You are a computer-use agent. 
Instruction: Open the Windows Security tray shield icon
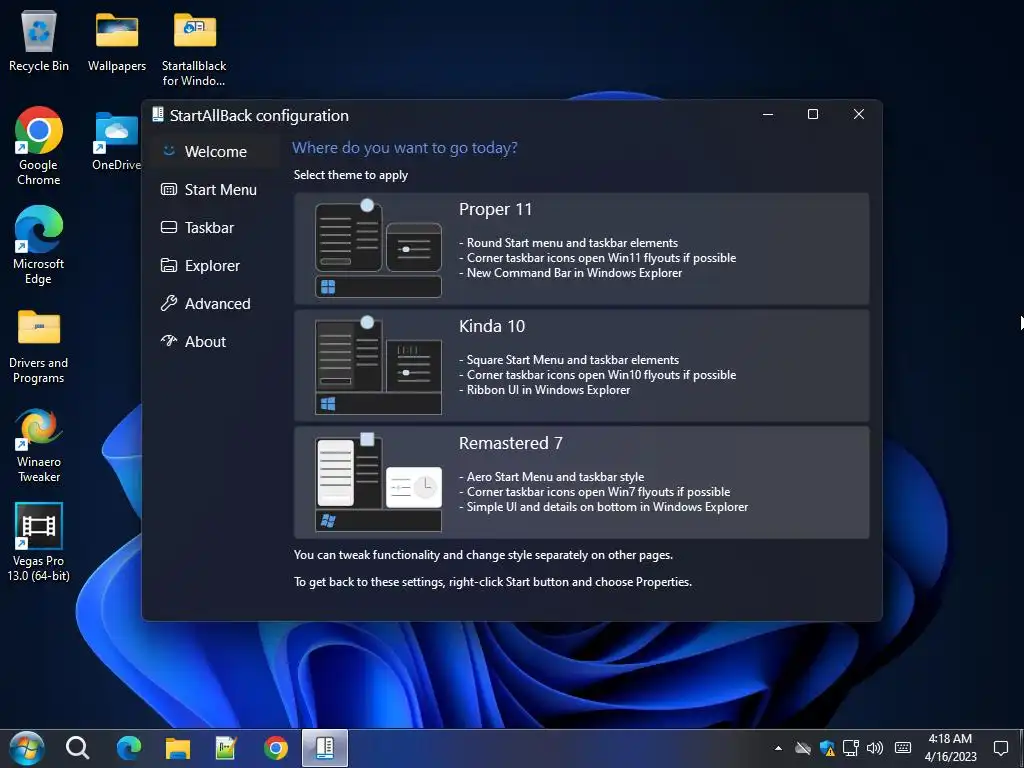[827, 748]
